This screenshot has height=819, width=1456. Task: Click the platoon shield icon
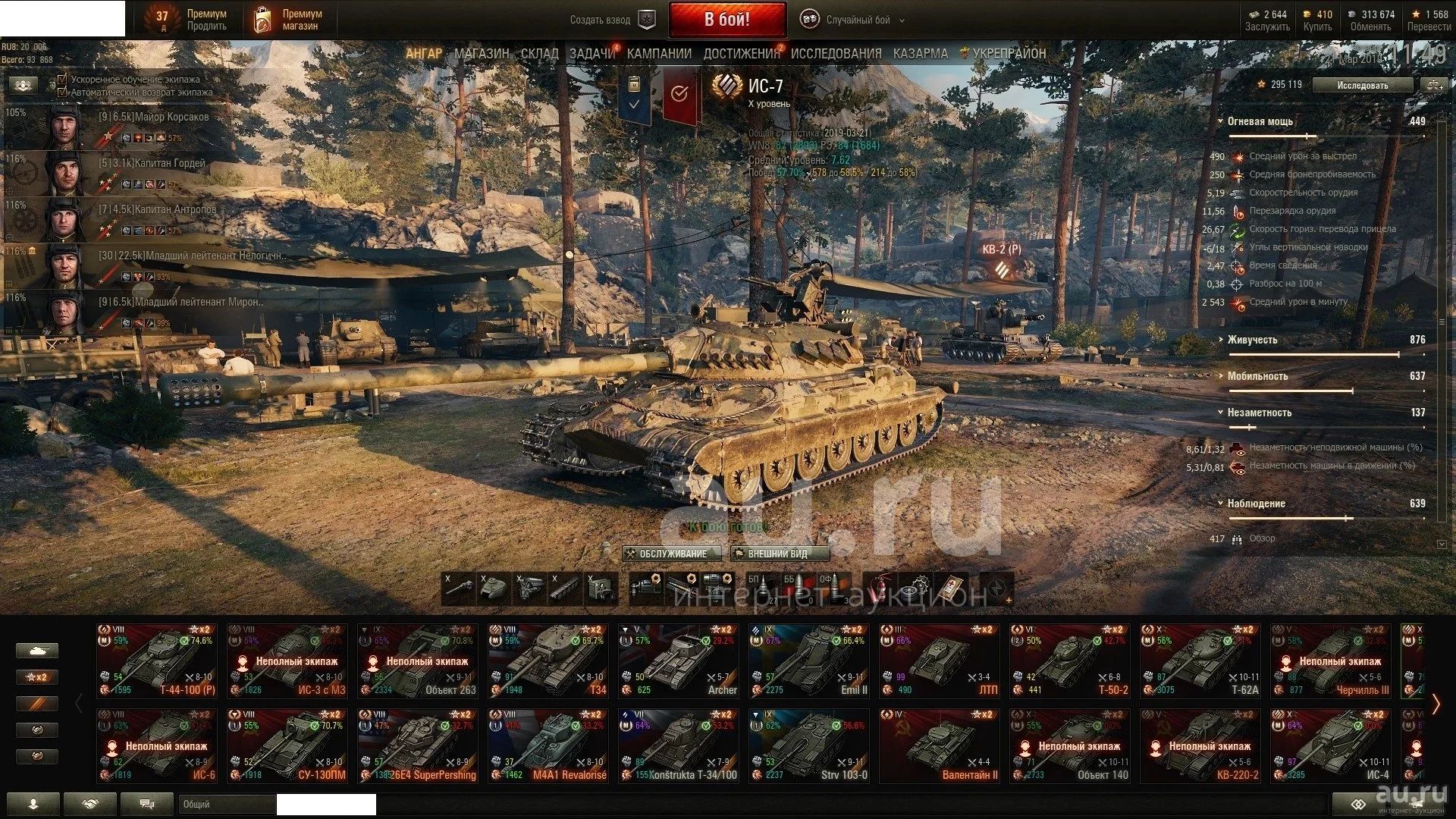pos(646,20)
